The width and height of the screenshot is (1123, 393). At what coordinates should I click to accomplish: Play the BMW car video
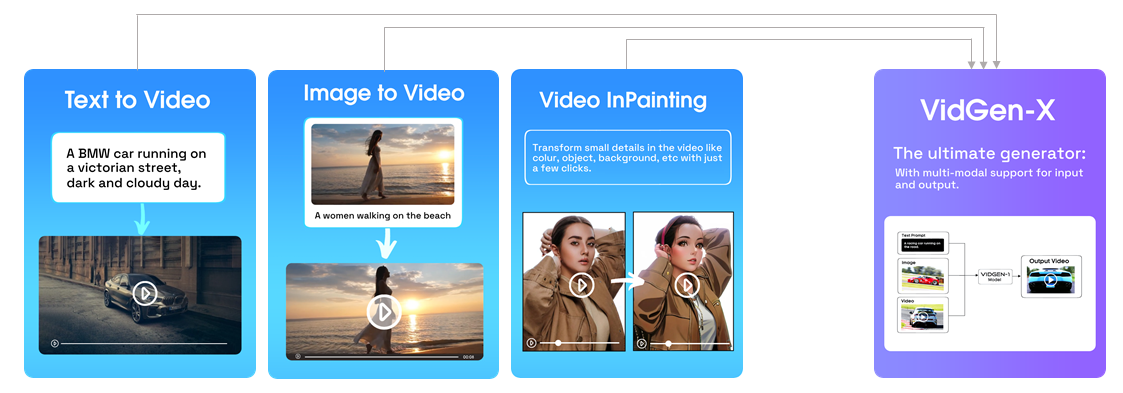[145, 293]
